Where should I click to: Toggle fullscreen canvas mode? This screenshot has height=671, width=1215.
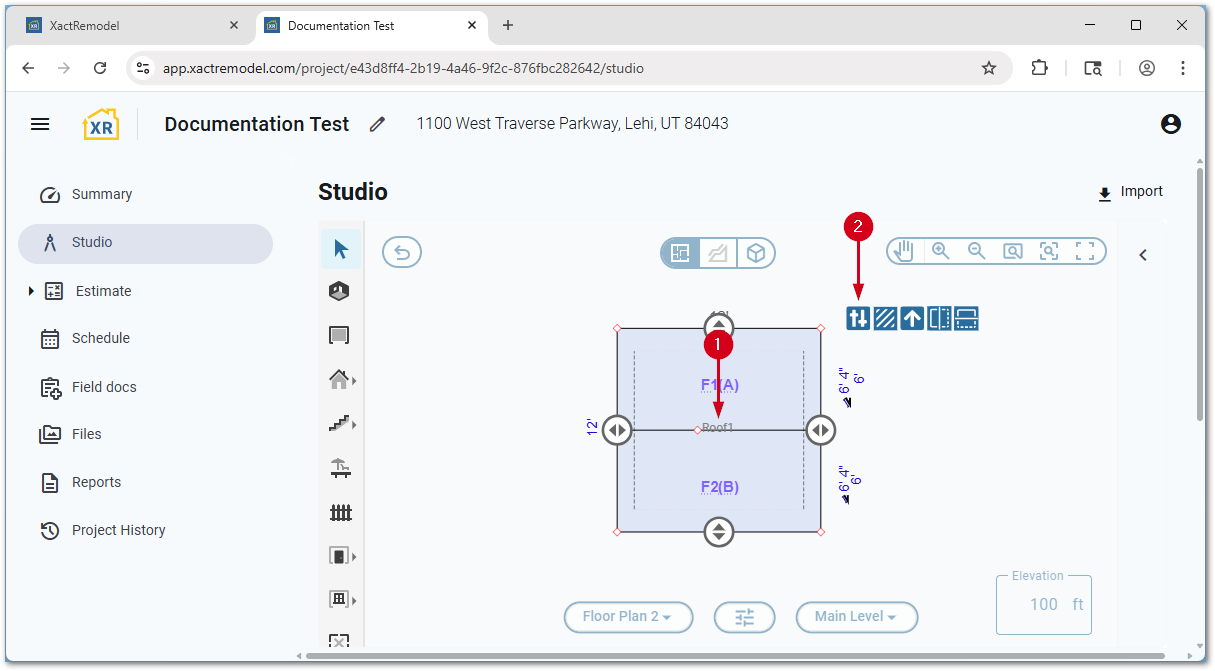tap(1085, 251)
